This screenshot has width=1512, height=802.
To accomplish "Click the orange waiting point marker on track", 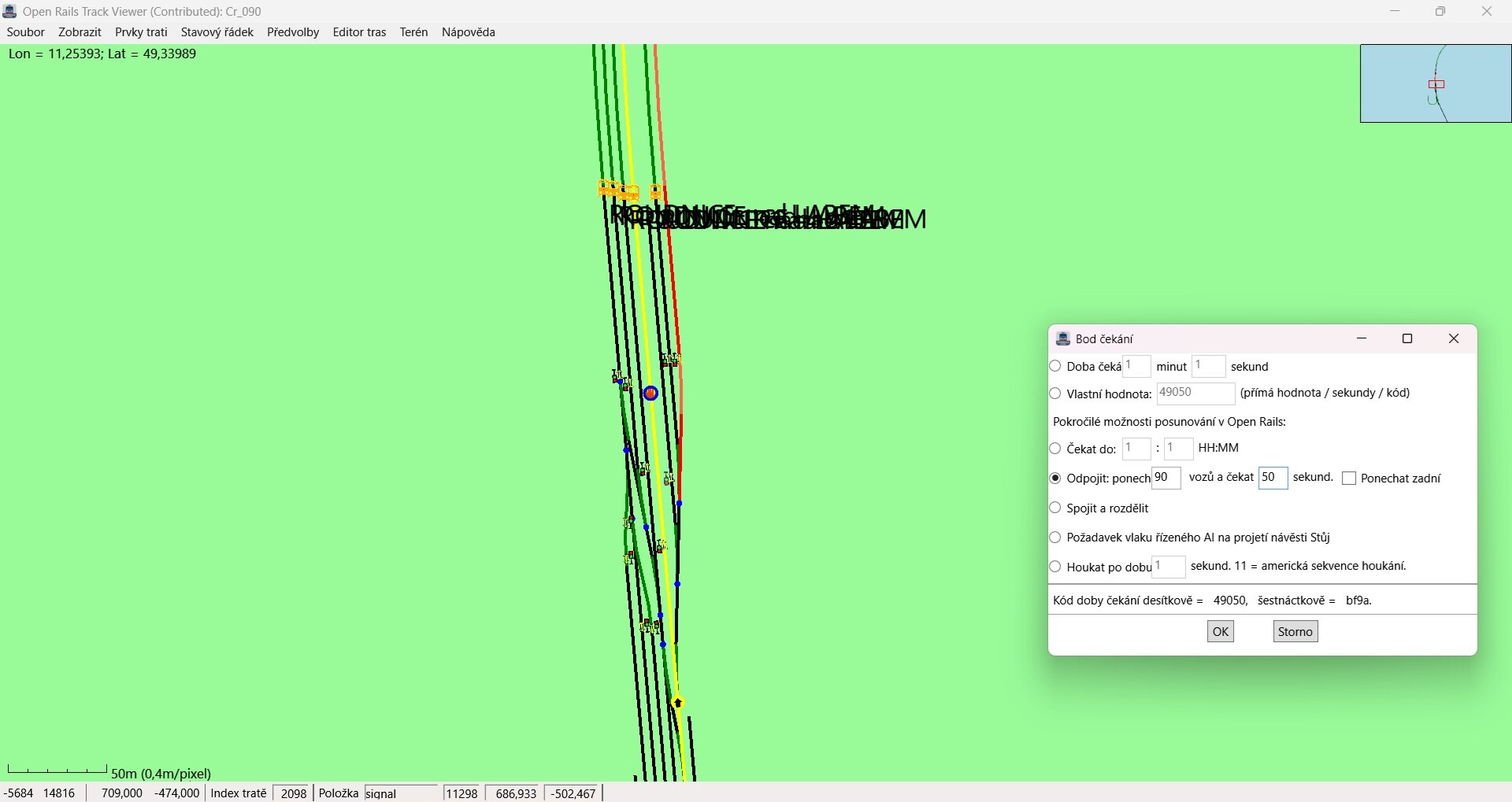I will (x=651, y=394).
